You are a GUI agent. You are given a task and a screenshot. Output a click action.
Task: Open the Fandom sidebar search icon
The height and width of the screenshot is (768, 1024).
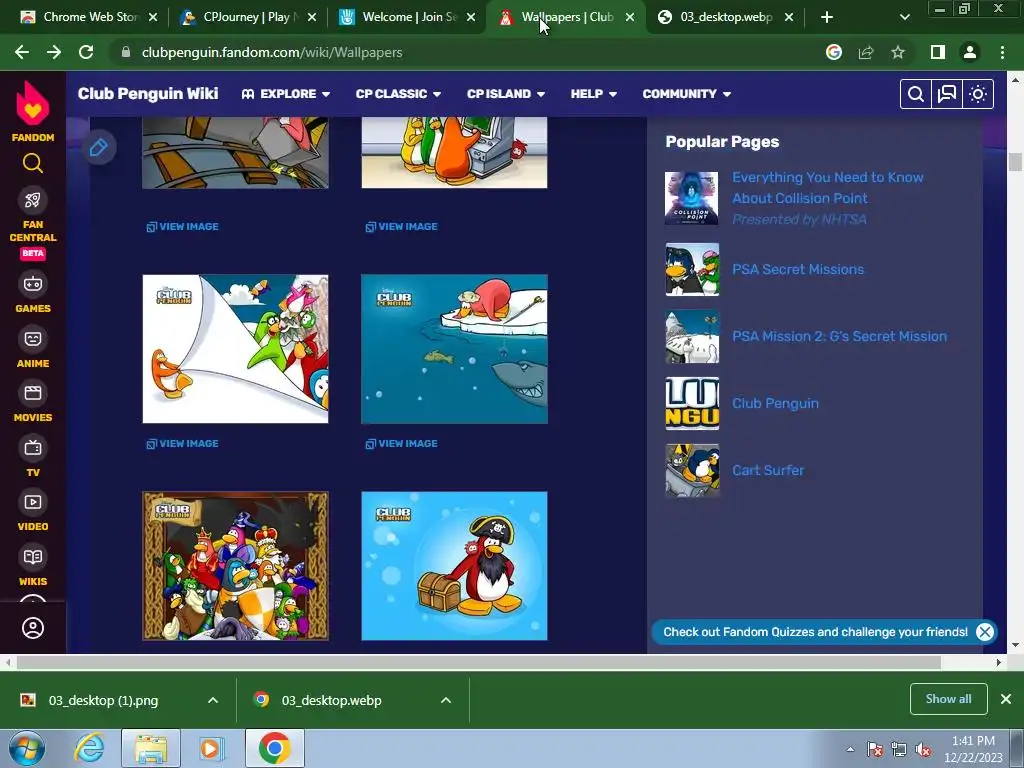(x=33, y=163)
